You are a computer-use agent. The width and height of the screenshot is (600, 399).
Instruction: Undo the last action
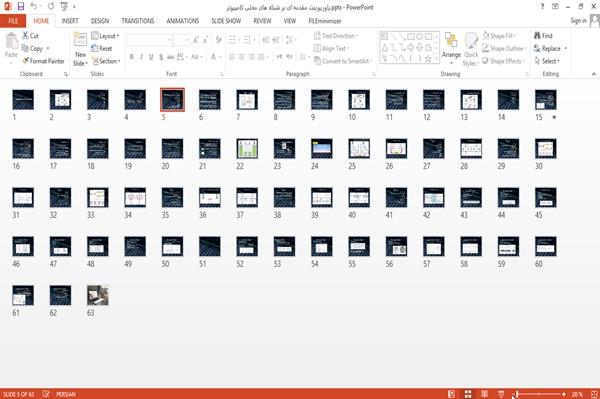click(x=34, y=6)
